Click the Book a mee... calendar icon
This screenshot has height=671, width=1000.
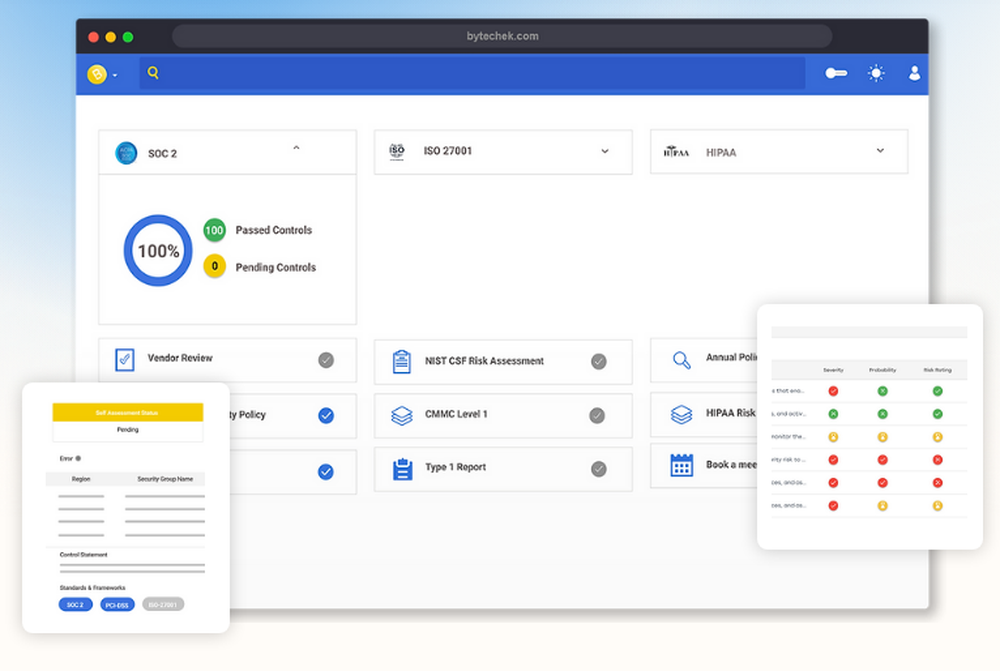[x=682, y=466]
